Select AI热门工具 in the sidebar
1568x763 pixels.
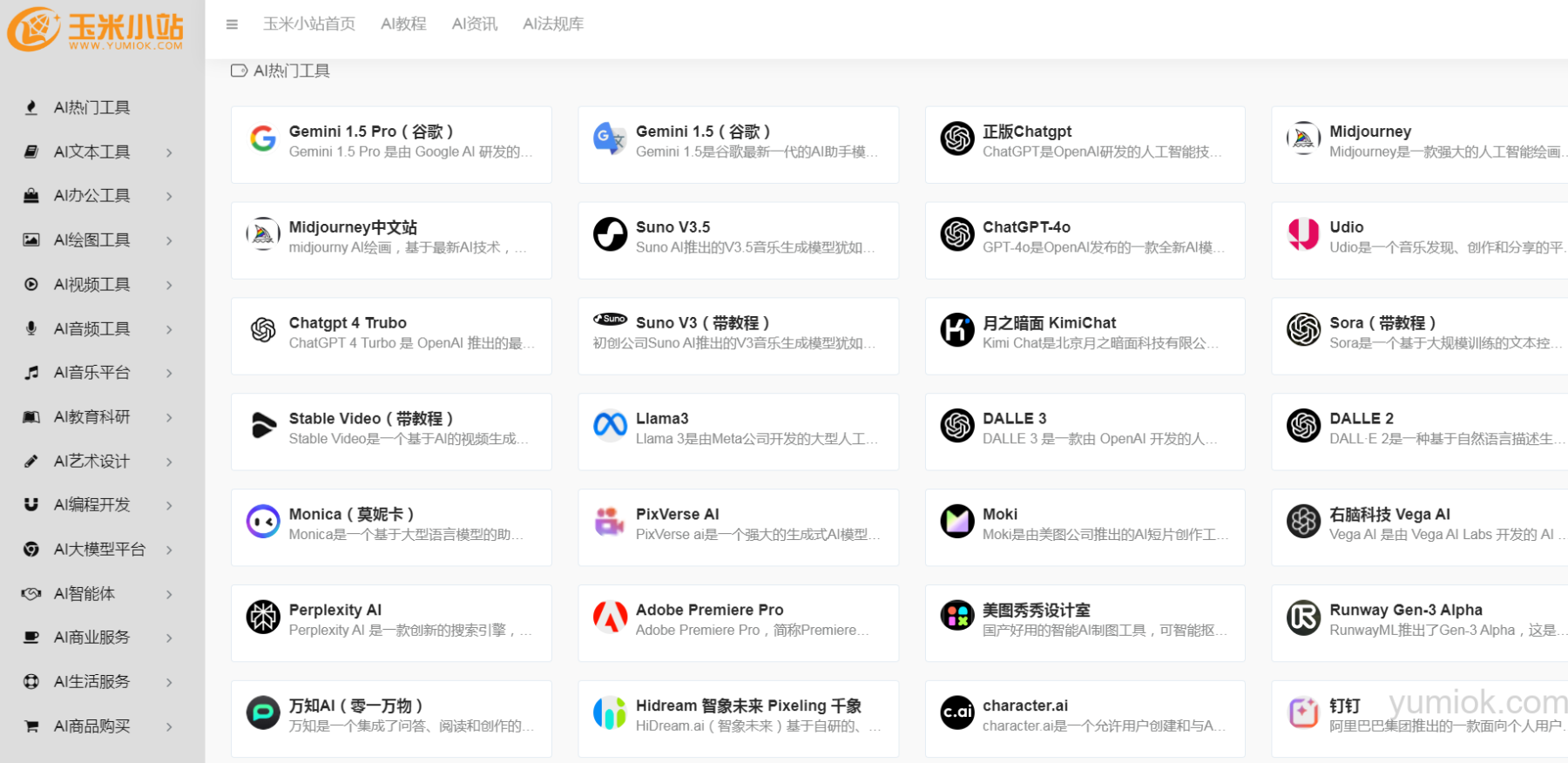[91, 108]
